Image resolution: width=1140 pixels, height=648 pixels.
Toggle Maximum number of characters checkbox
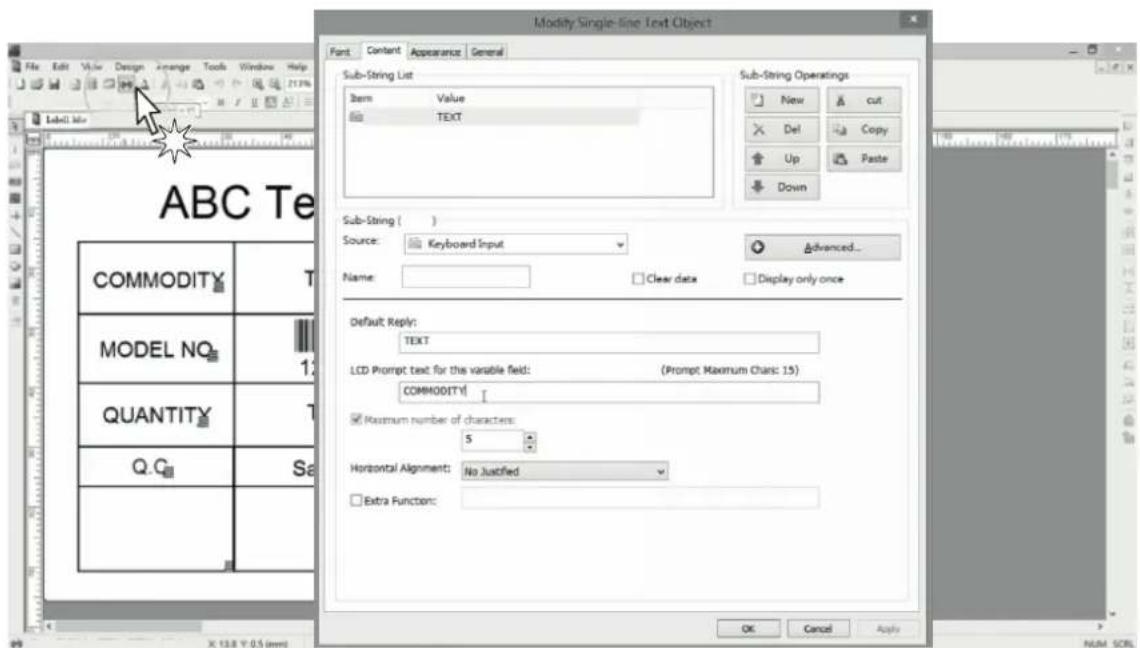pyautogui.click(x=356, y=419)
